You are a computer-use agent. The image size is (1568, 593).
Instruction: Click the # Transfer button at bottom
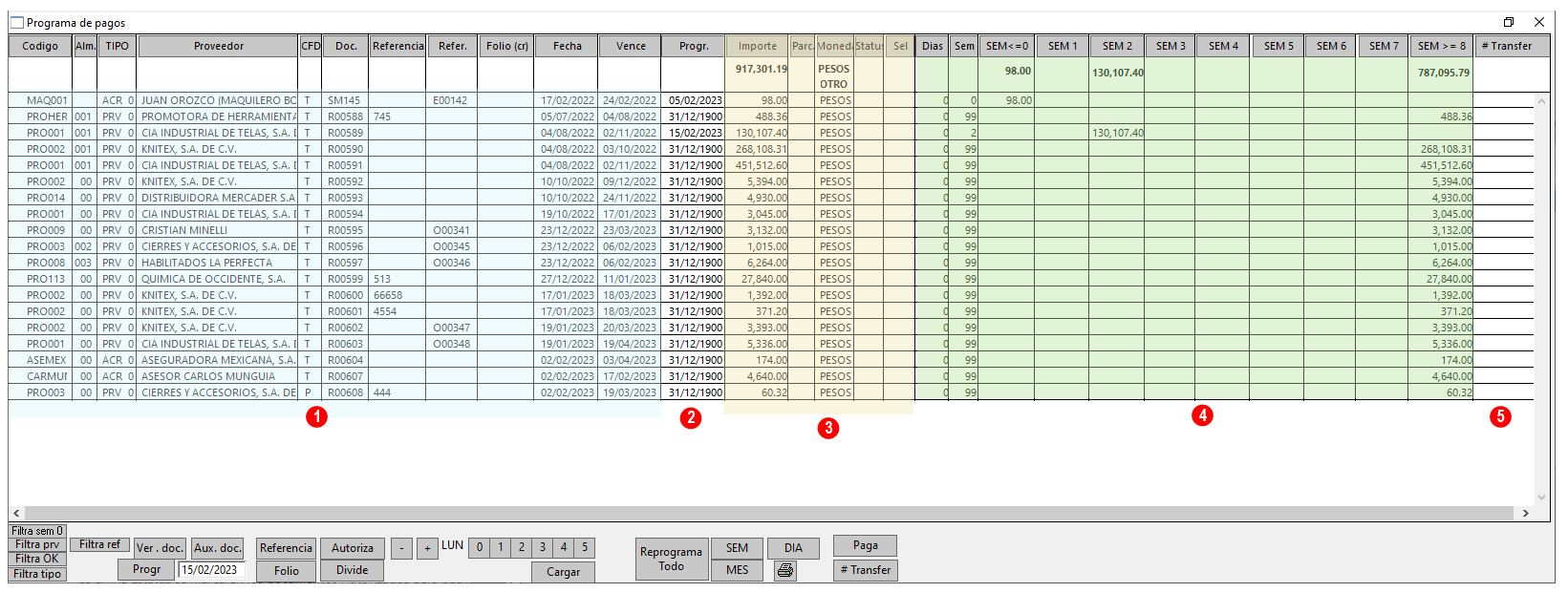(x=865, y=570)
